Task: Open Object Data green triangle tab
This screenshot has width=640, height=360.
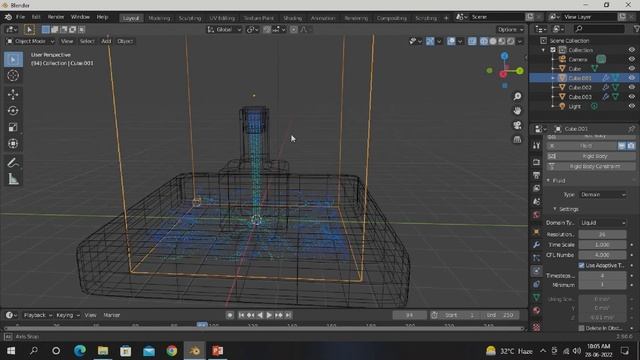Action: pyautogui.click(x=536, y=297)
